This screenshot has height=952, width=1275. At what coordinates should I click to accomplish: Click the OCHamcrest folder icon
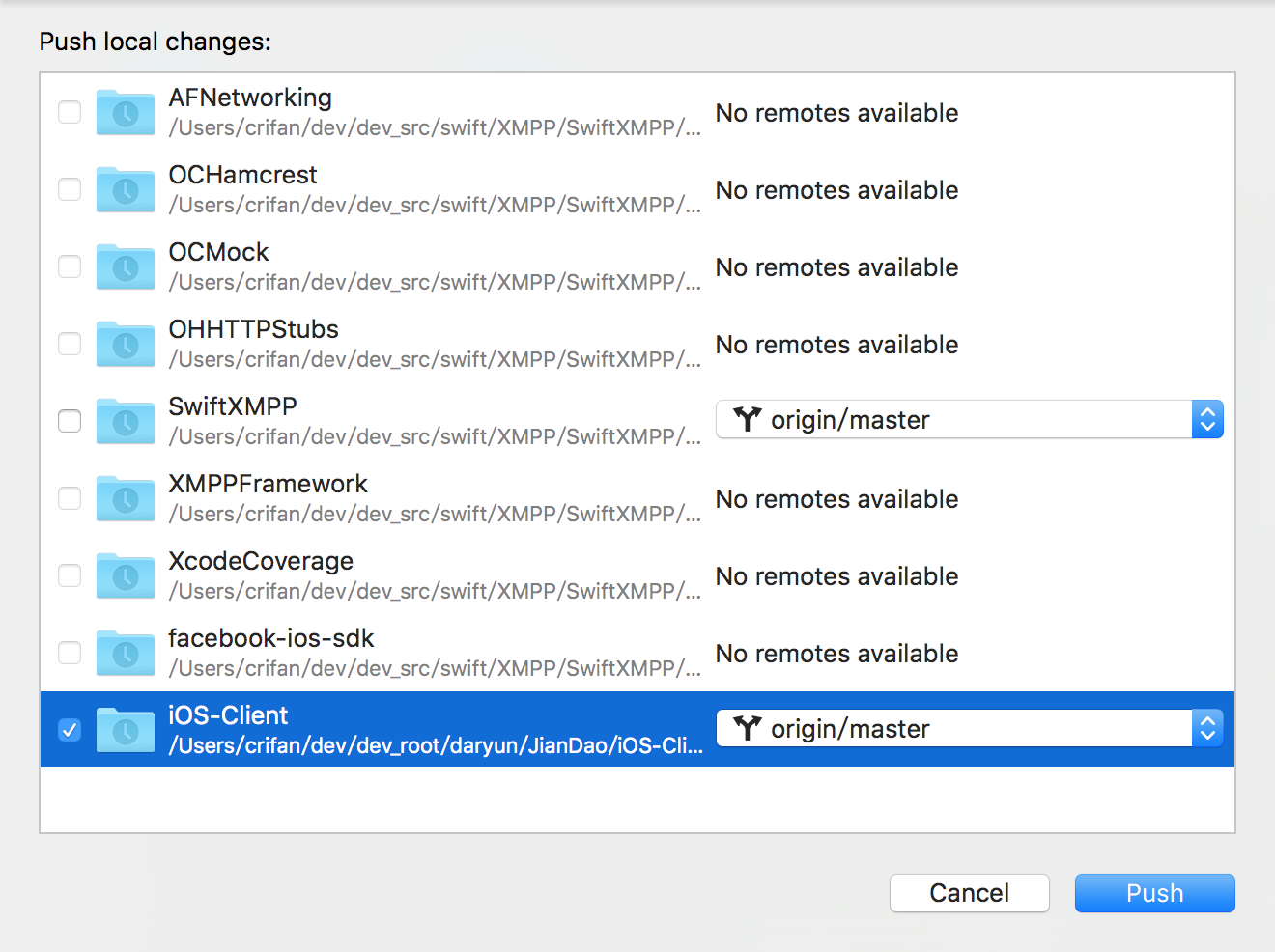point(126,190)
